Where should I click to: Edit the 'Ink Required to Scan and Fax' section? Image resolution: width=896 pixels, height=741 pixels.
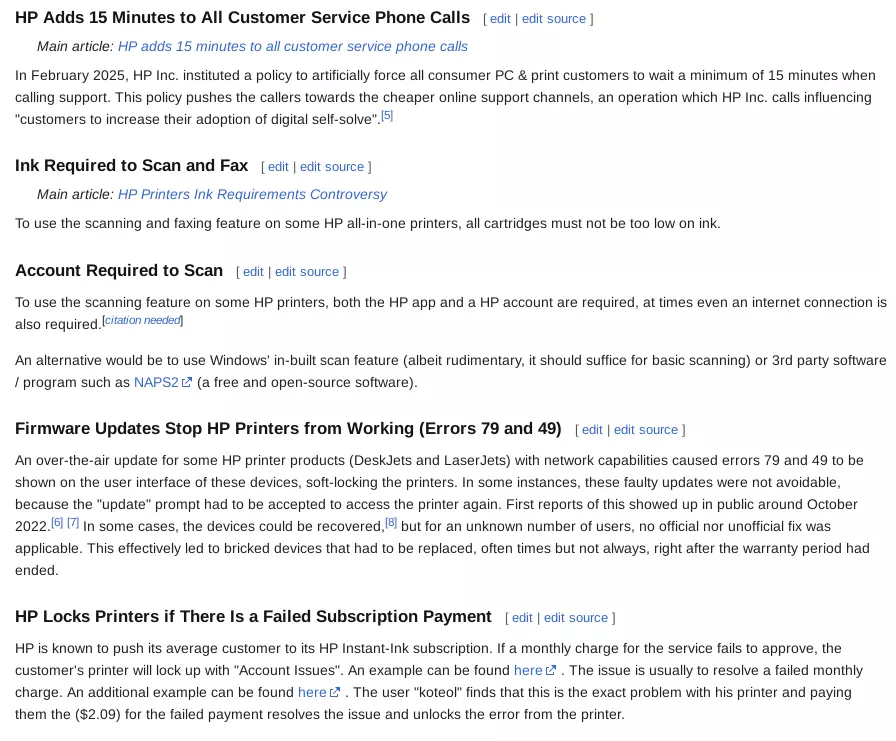tap(278, 167)
